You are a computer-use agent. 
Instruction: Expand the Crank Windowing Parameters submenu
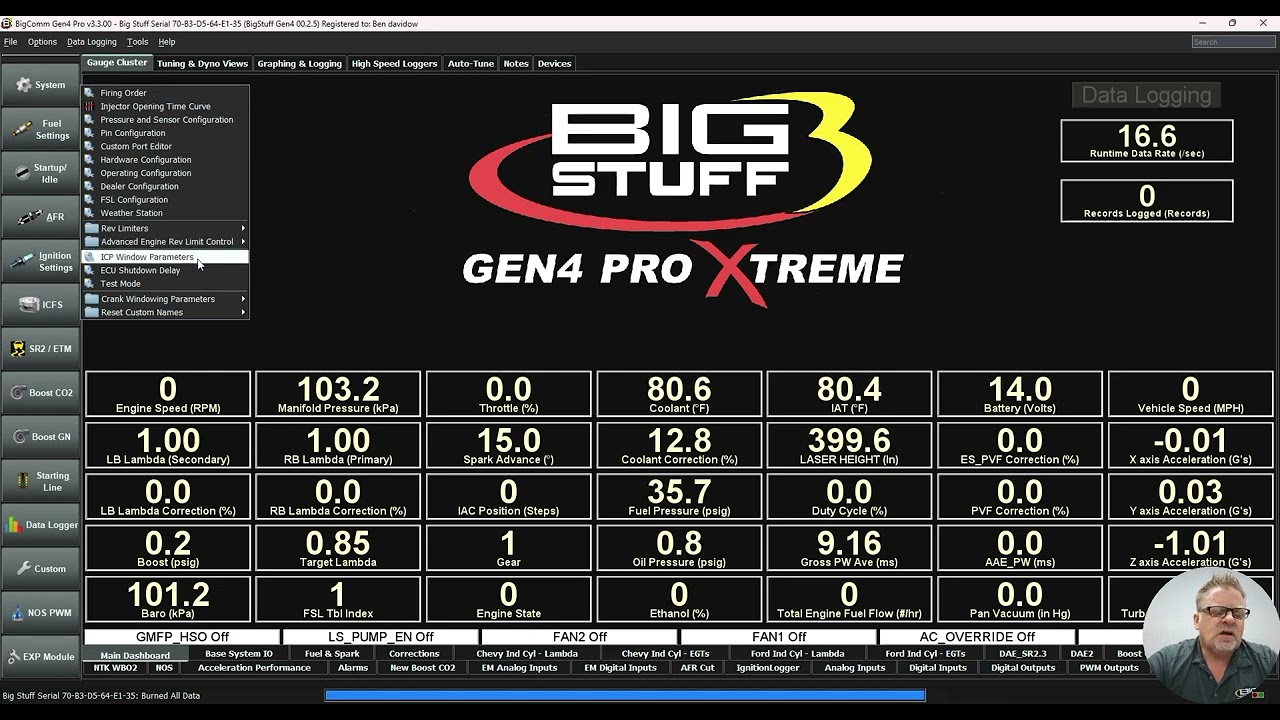[x=243, y=299]
